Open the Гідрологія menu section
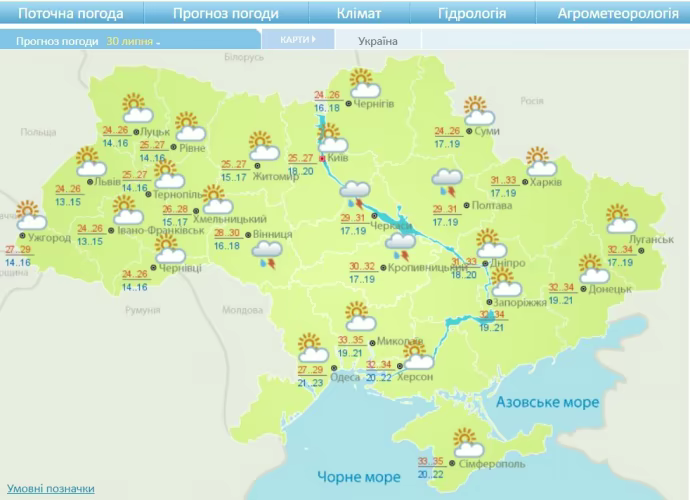 (x=471, y=14)
